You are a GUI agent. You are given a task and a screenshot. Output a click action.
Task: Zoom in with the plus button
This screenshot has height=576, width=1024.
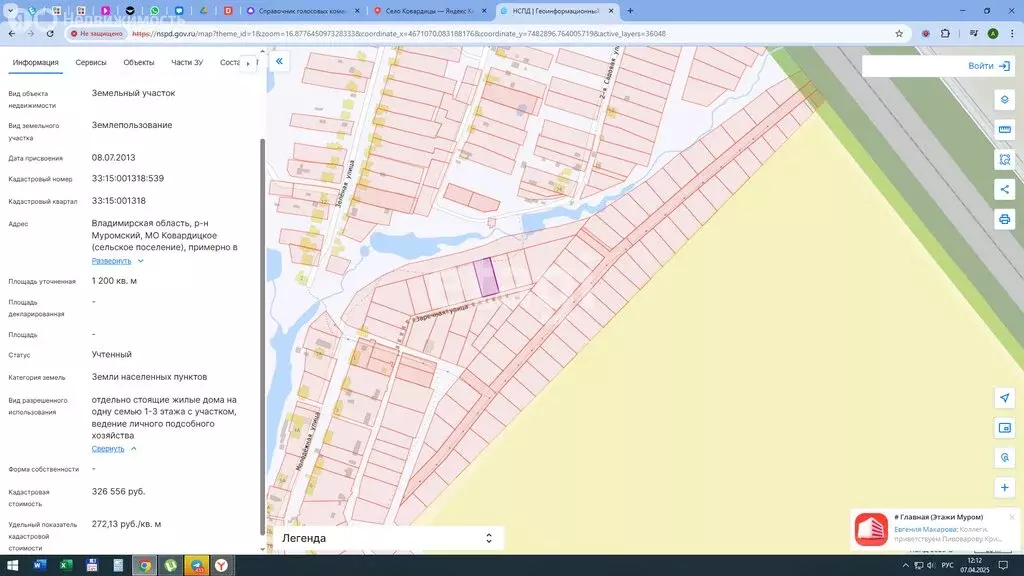[x=1004, y=488]
